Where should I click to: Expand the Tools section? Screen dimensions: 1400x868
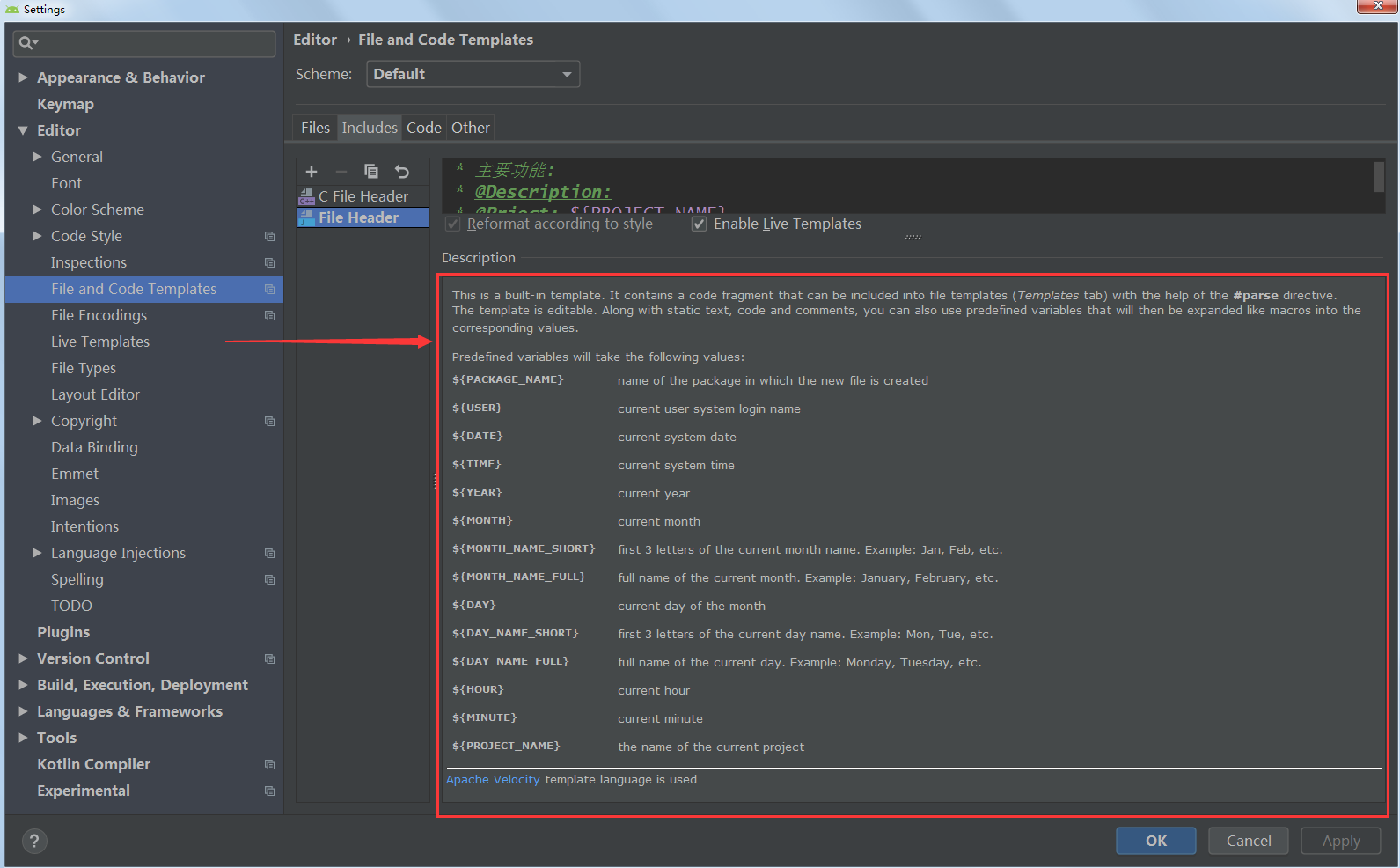pos(23,738)
